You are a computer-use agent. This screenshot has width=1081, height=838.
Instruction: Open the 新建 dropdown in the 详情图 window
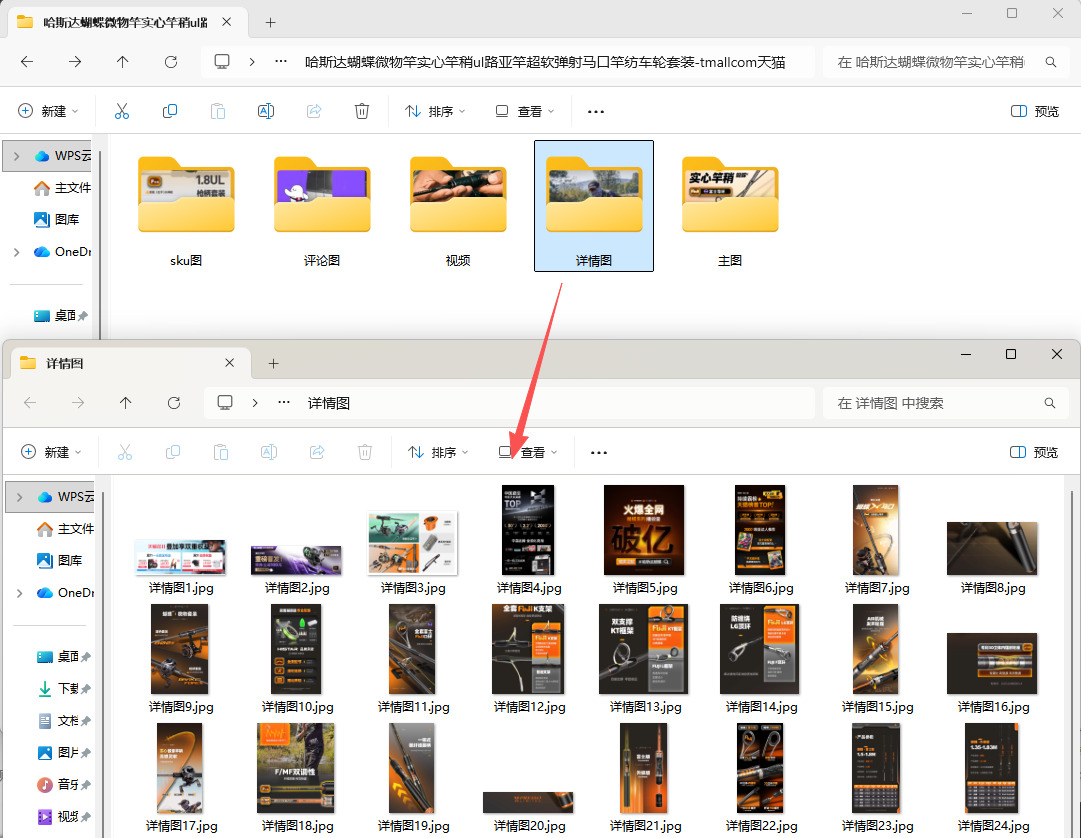pos(51,452)
